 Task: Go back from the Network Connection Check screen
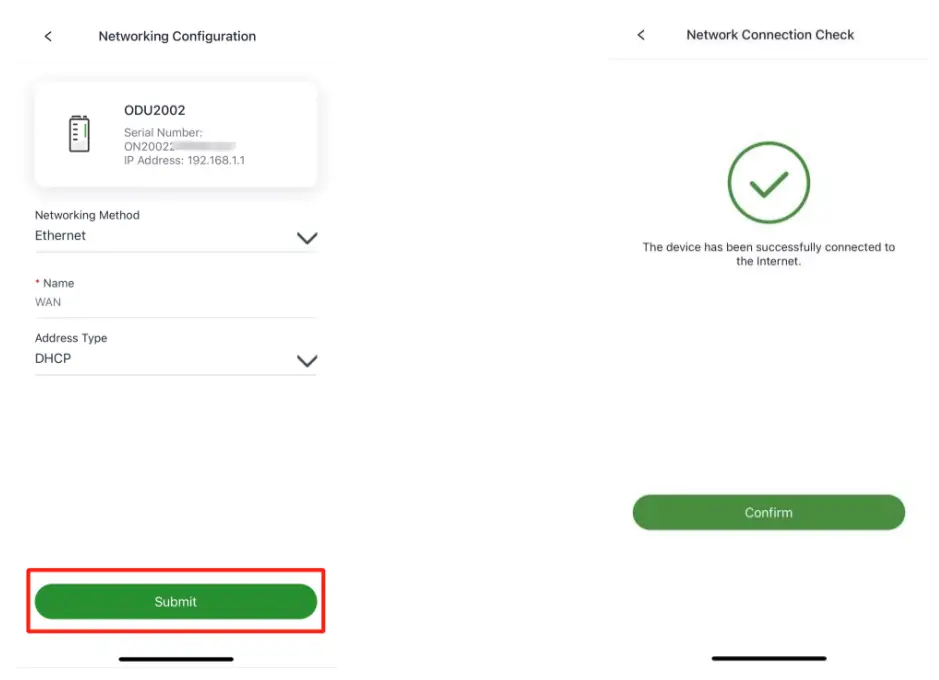pyautogui.click(x=641, y=35)
